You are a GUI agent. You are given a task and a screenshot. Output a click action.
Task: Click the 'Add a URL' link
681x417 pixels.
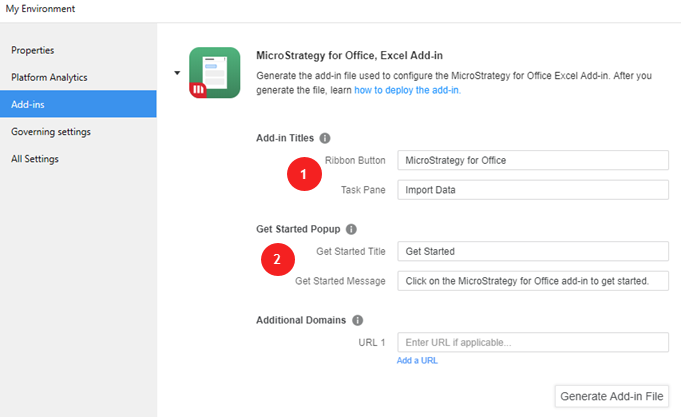tap(416, 360)
